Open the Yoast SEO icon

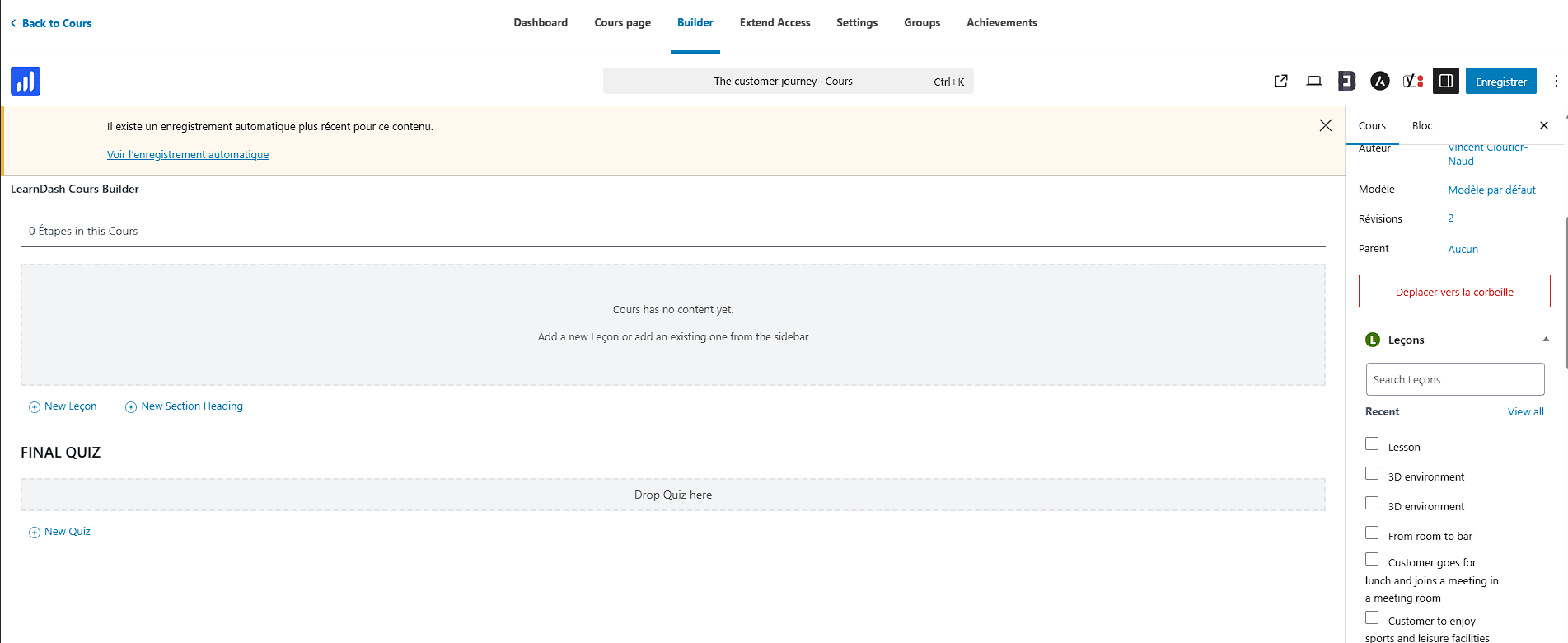coord(1413,81)
